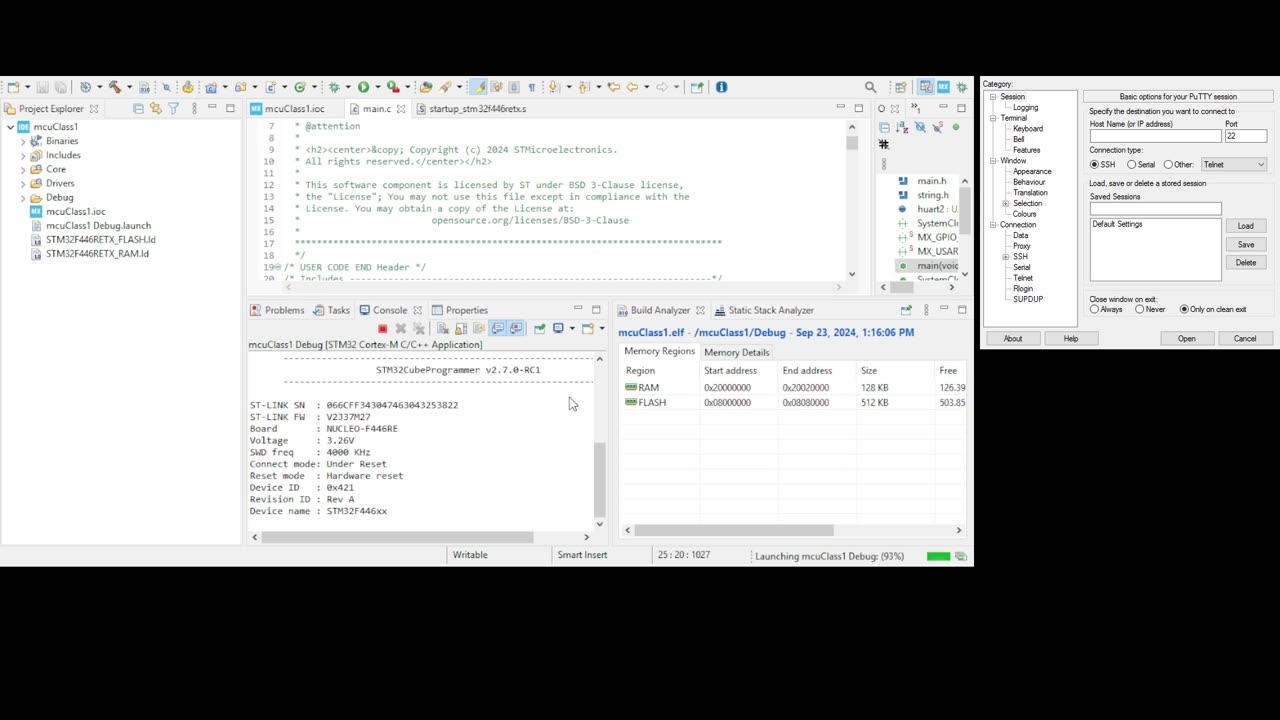Open the mcuClass1.ioc editor tab

[288, 108]
